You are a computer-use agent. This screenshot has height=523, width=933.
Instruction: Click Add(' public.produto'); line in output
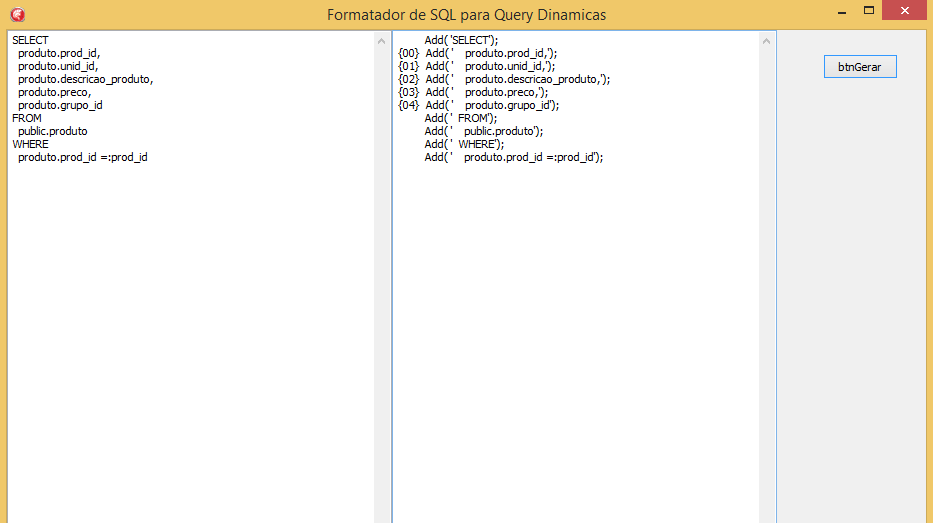(x=484, y=131)
